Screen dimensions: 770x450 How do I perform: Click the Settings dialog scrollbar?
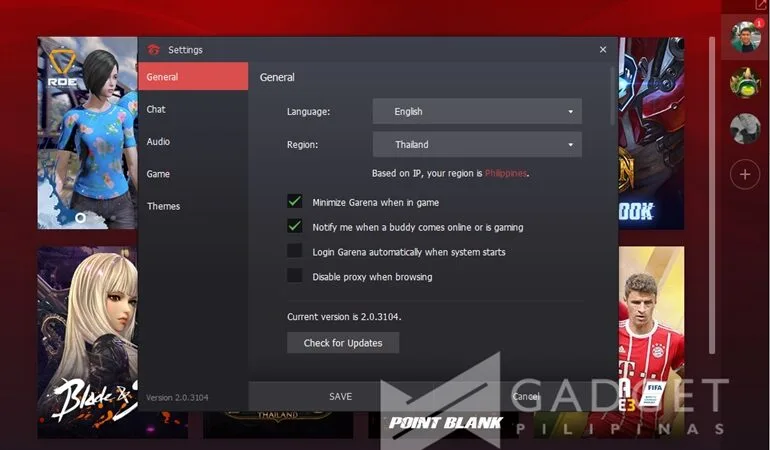pyautogui.click(x=612, y=97)
